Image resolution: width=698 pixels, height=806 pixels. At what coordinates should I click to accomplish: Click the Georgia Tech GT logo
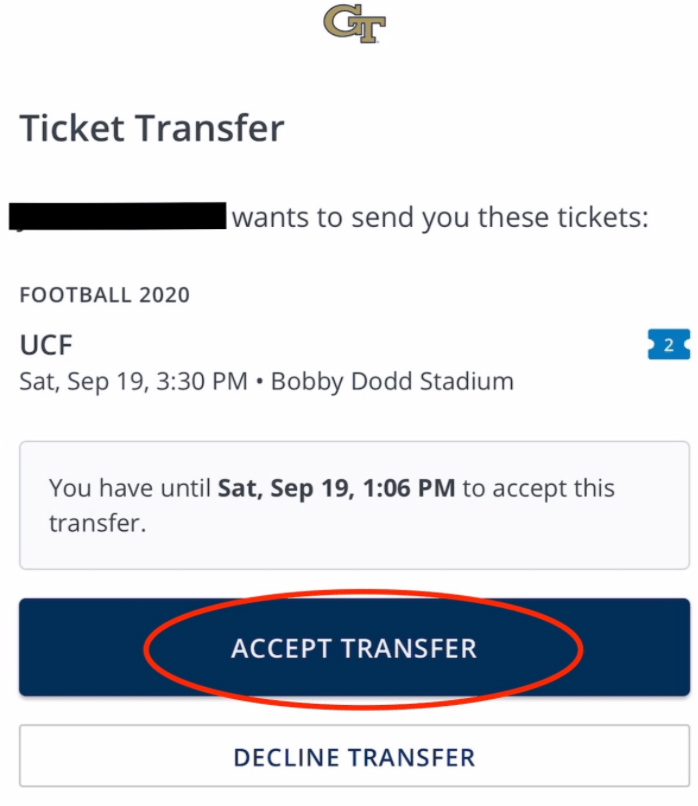coord(354,25)
